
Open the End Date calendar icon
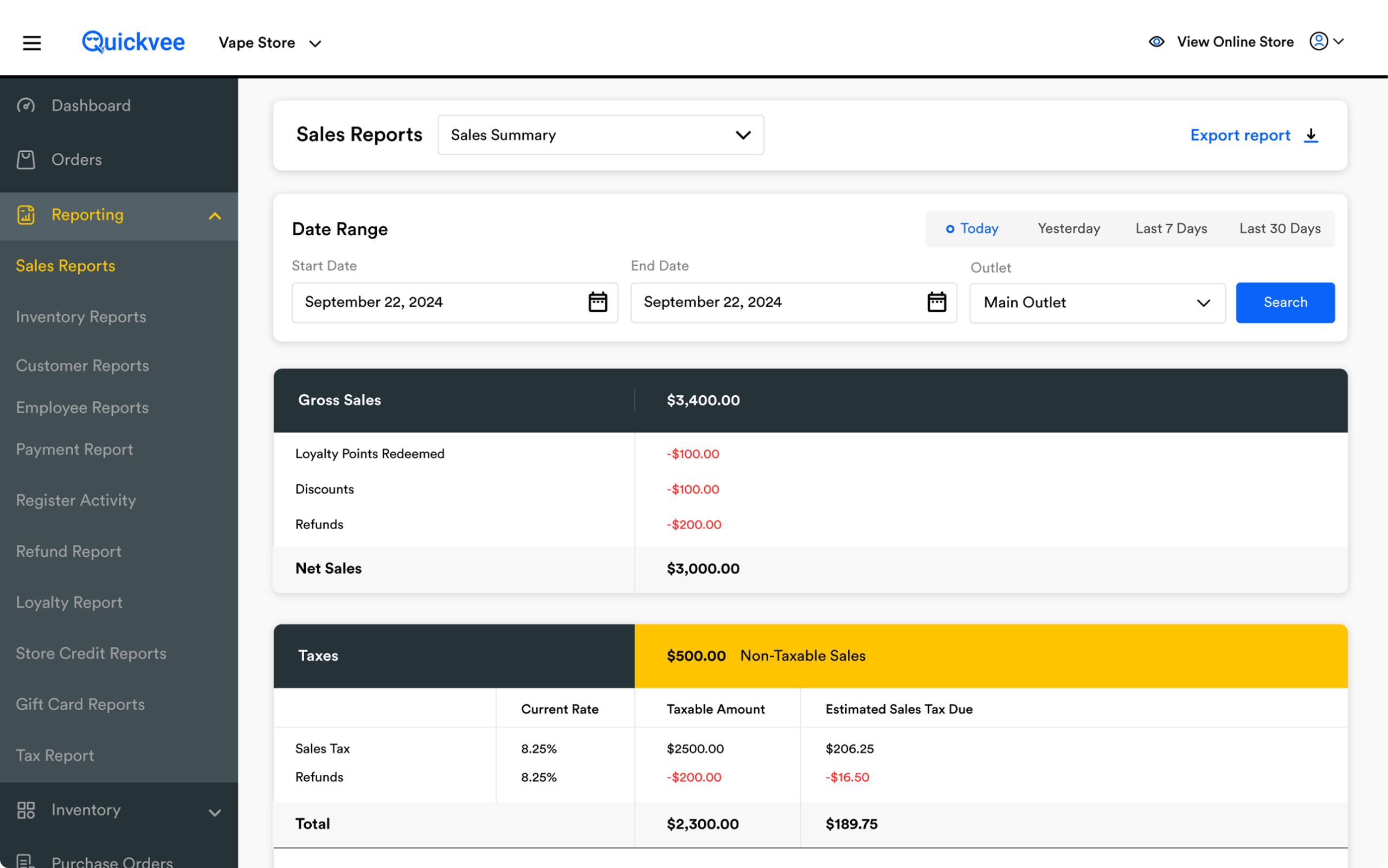click(936, 302)
